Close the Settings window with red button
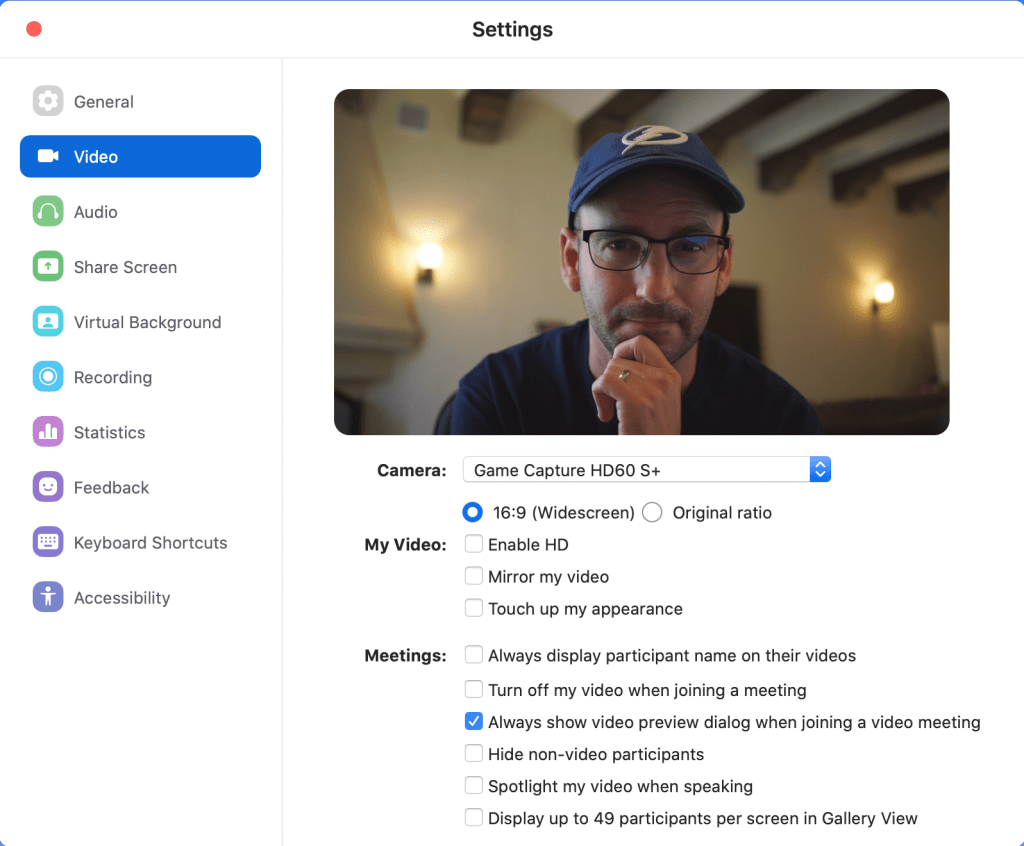The image size is (1024, 846). [x=34, y=29]
